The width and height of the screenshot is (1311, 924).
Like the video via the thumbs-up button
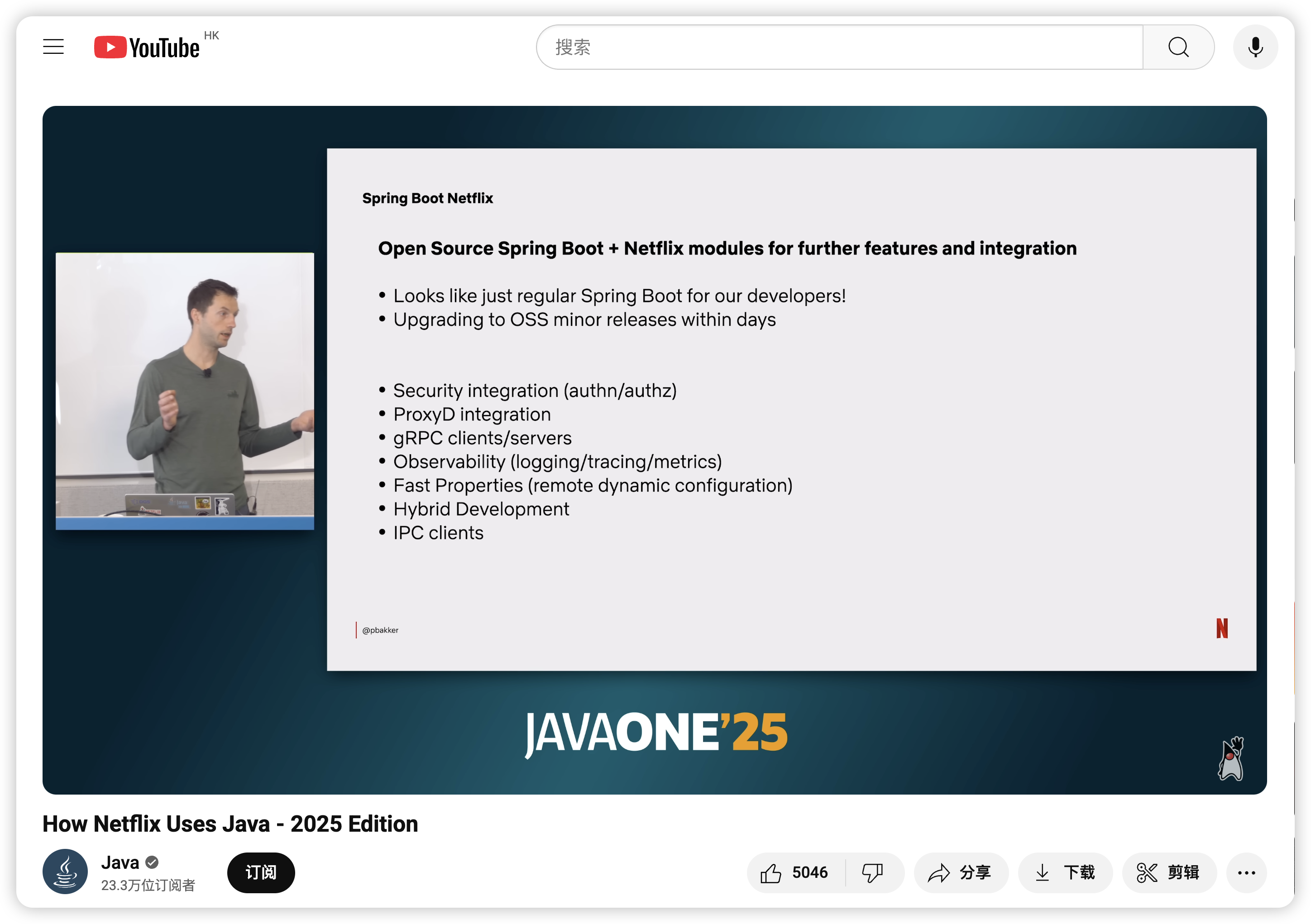click(771, 872)
